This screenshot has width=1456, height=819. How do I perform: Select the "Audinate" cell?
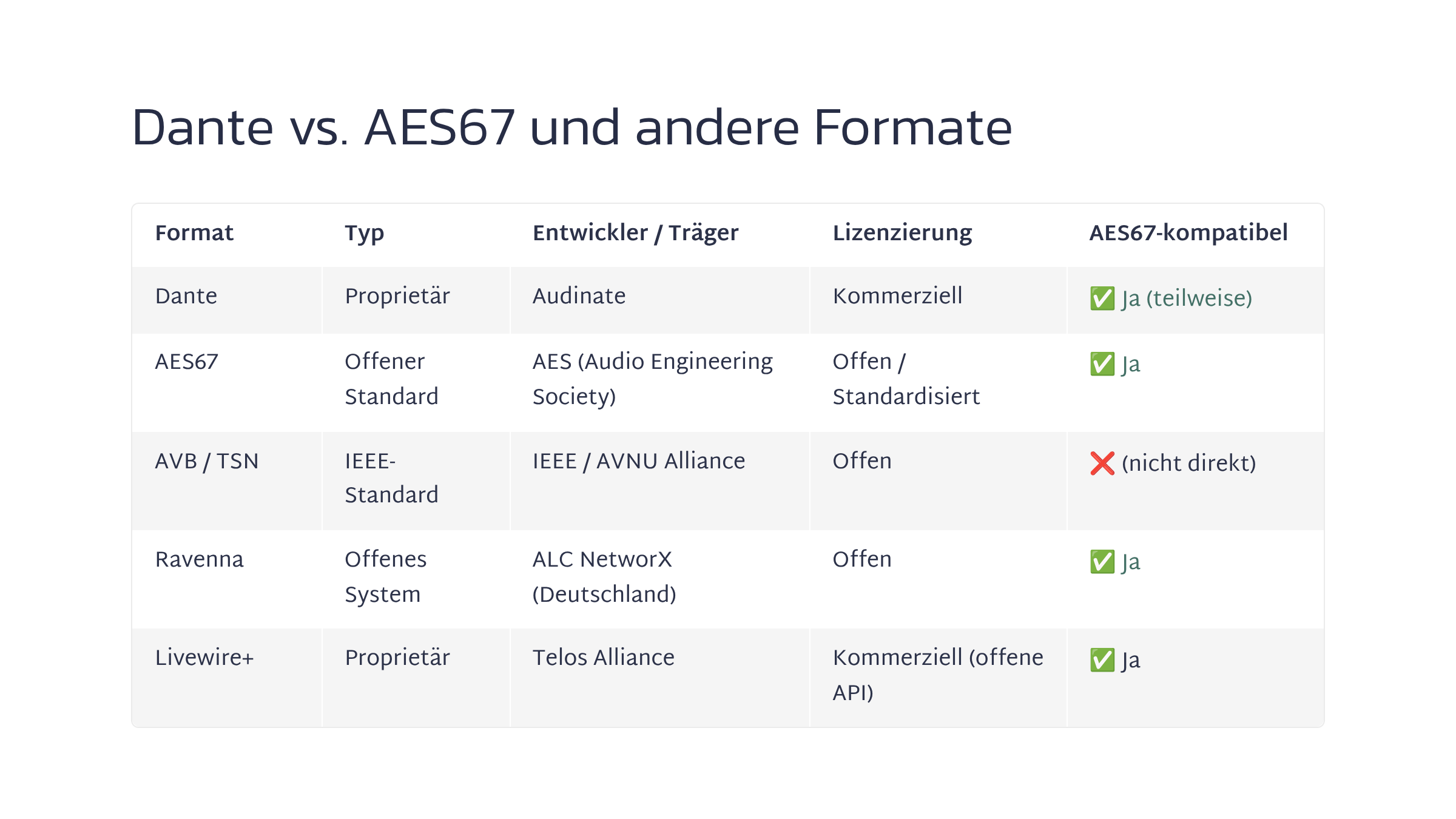click(579, 296)
